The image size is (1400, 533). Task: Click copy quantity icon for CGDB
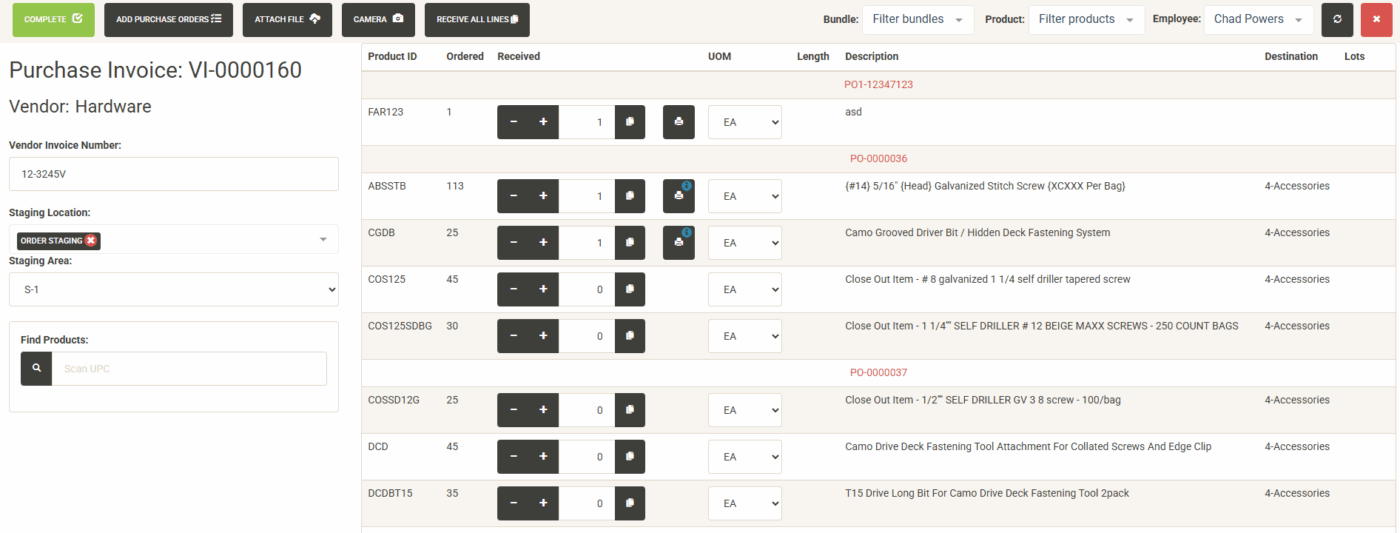[630, 243]
